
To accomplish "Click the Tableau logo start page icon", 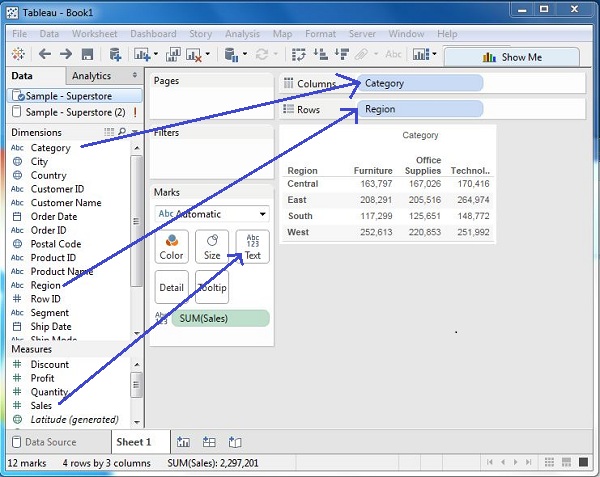I will [19, 55].
